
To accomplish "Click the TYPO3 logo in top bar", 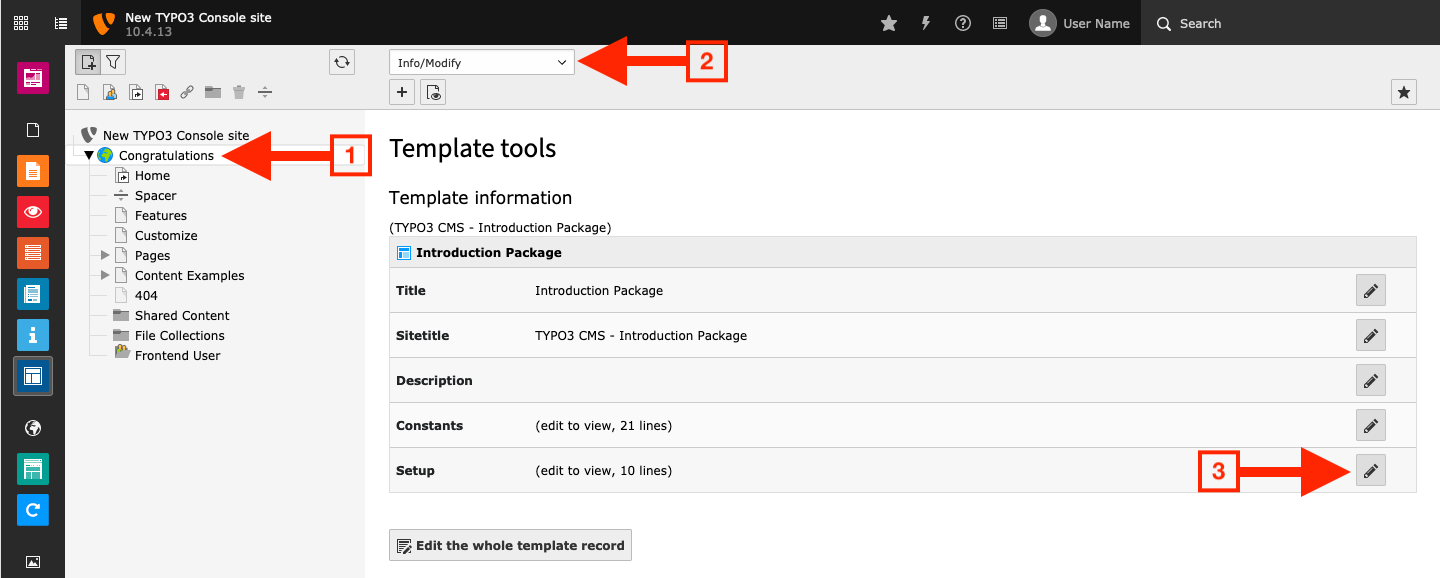I will tap(102, 23).
